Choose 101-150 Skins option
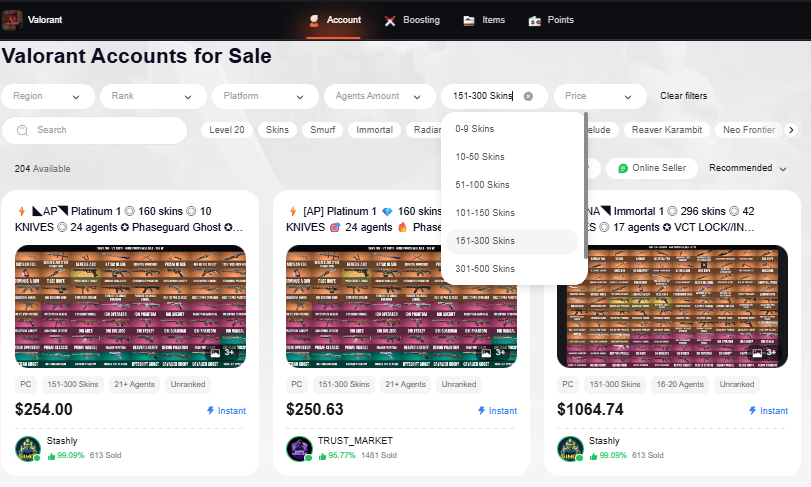The image size is (811, 487). click(512, 212)
